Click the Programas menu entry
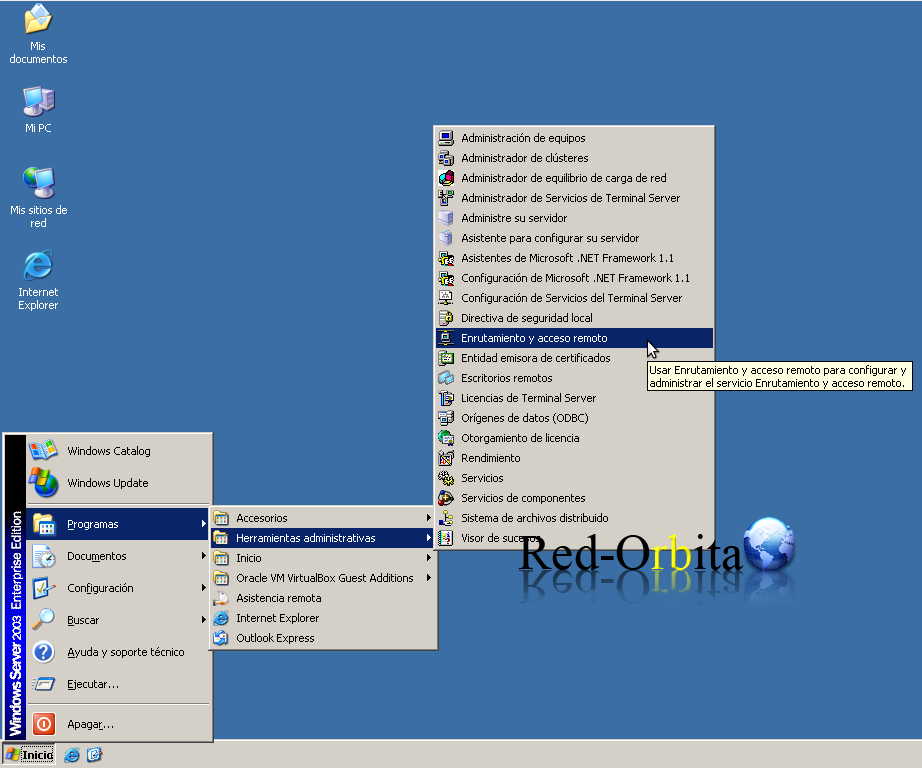The width and height of the screenshot is (922, 768). pos(118,524)
